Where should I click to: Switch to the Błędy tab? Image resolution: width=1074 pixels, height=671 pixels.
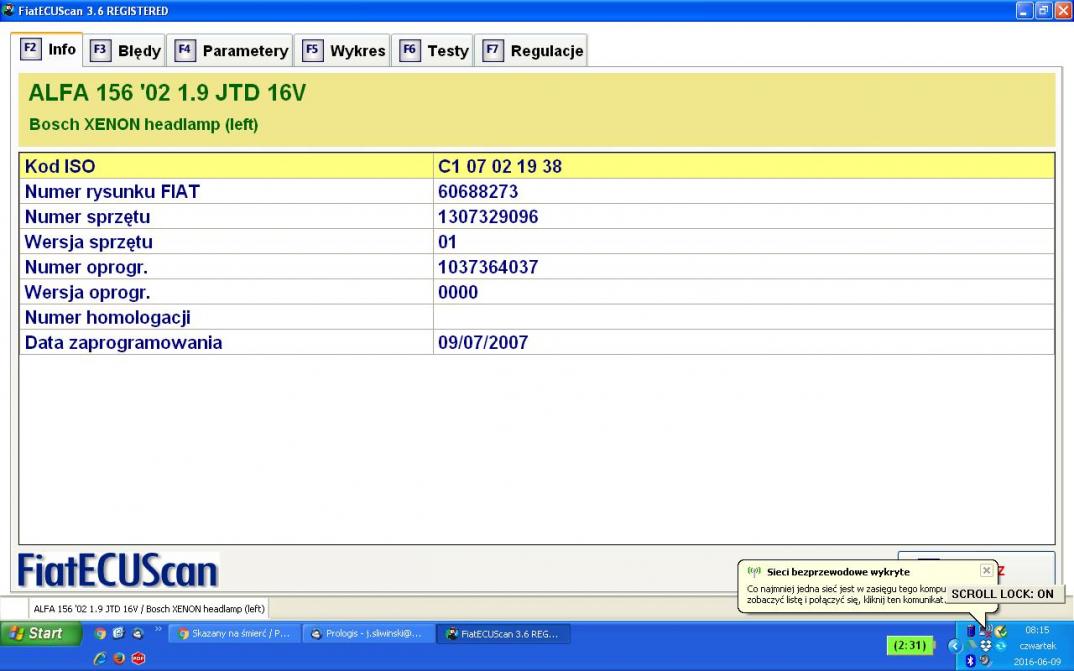tap(126, 51)
